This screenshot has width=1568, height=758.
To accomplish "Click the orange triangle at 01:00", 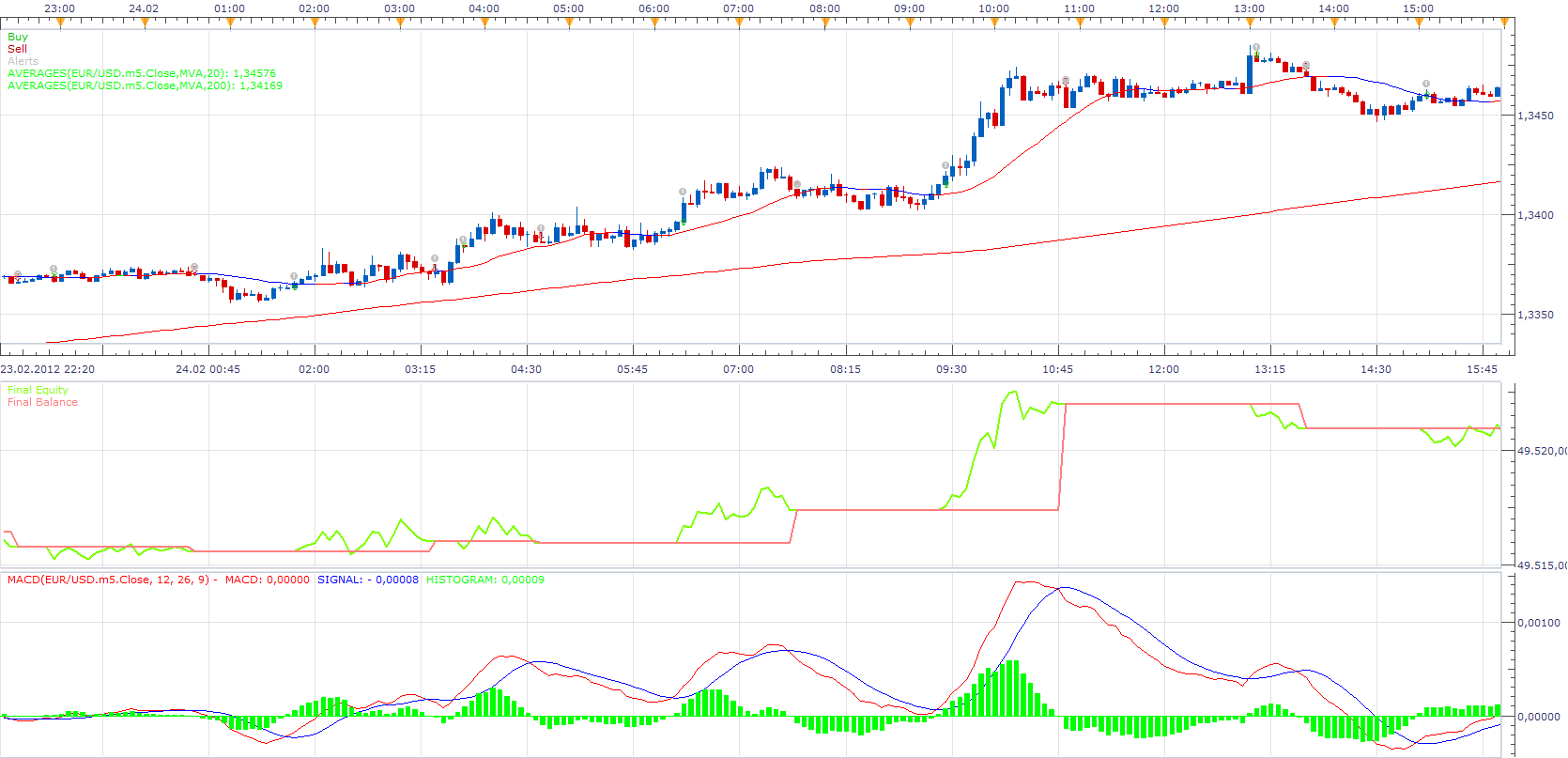I will click(x=230, y=24).
